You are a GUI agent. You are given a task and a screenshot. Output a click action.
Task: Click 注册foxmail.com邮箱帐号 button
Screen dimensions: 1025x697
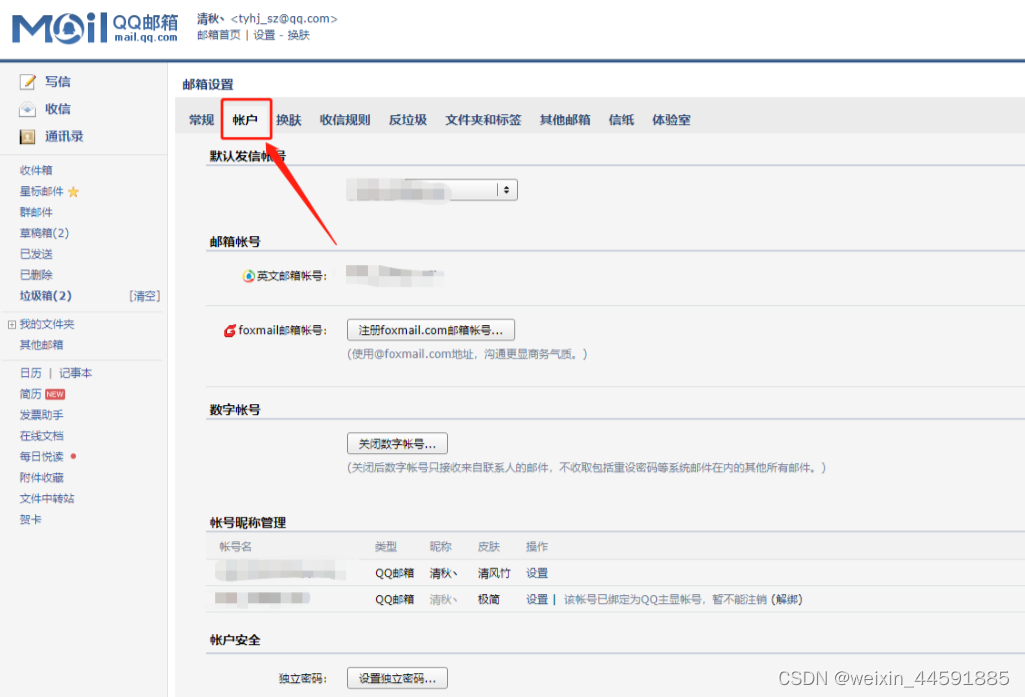click(430, 329)
